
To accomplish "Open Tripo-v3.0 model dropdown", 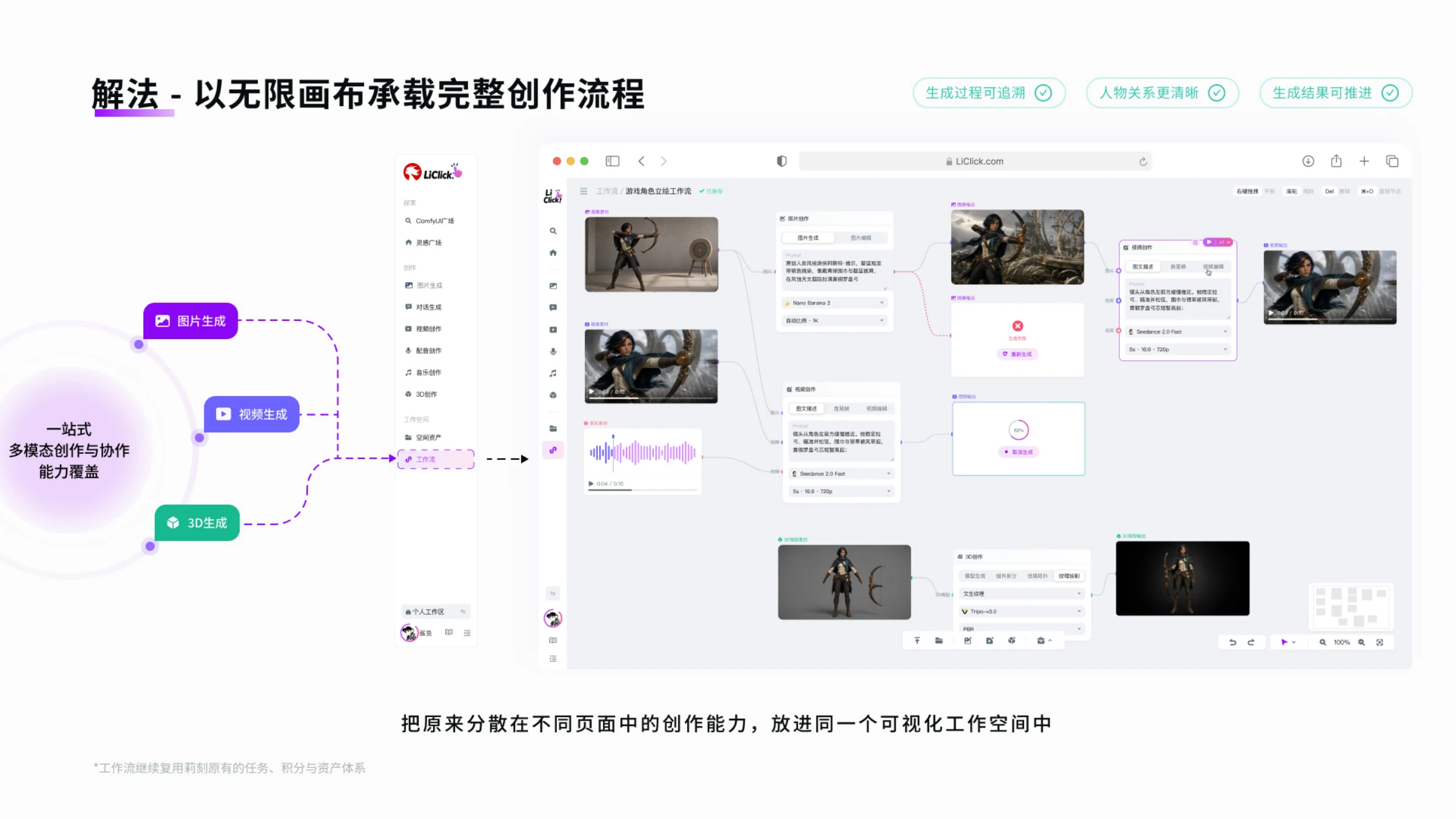I will pos(1022,612).
